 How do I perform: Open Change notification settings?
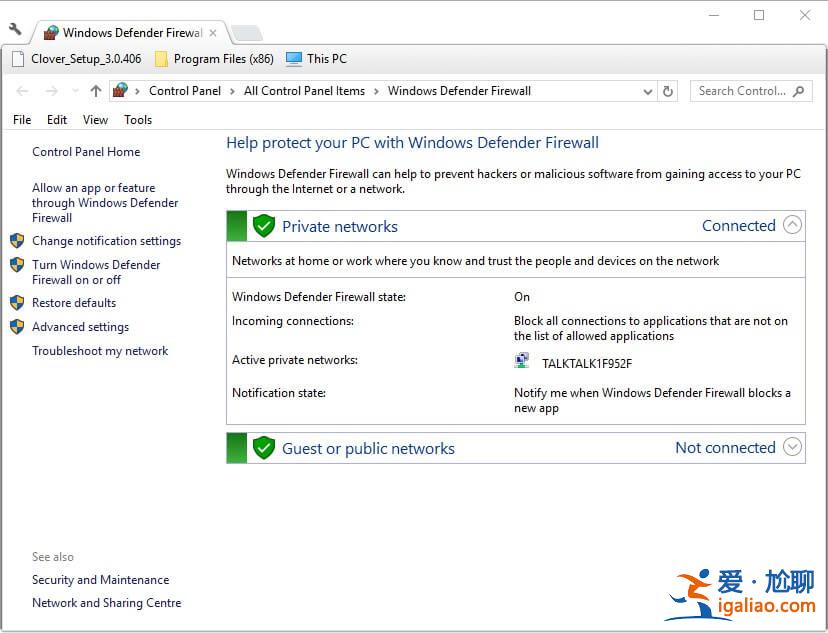click(108, 241)
